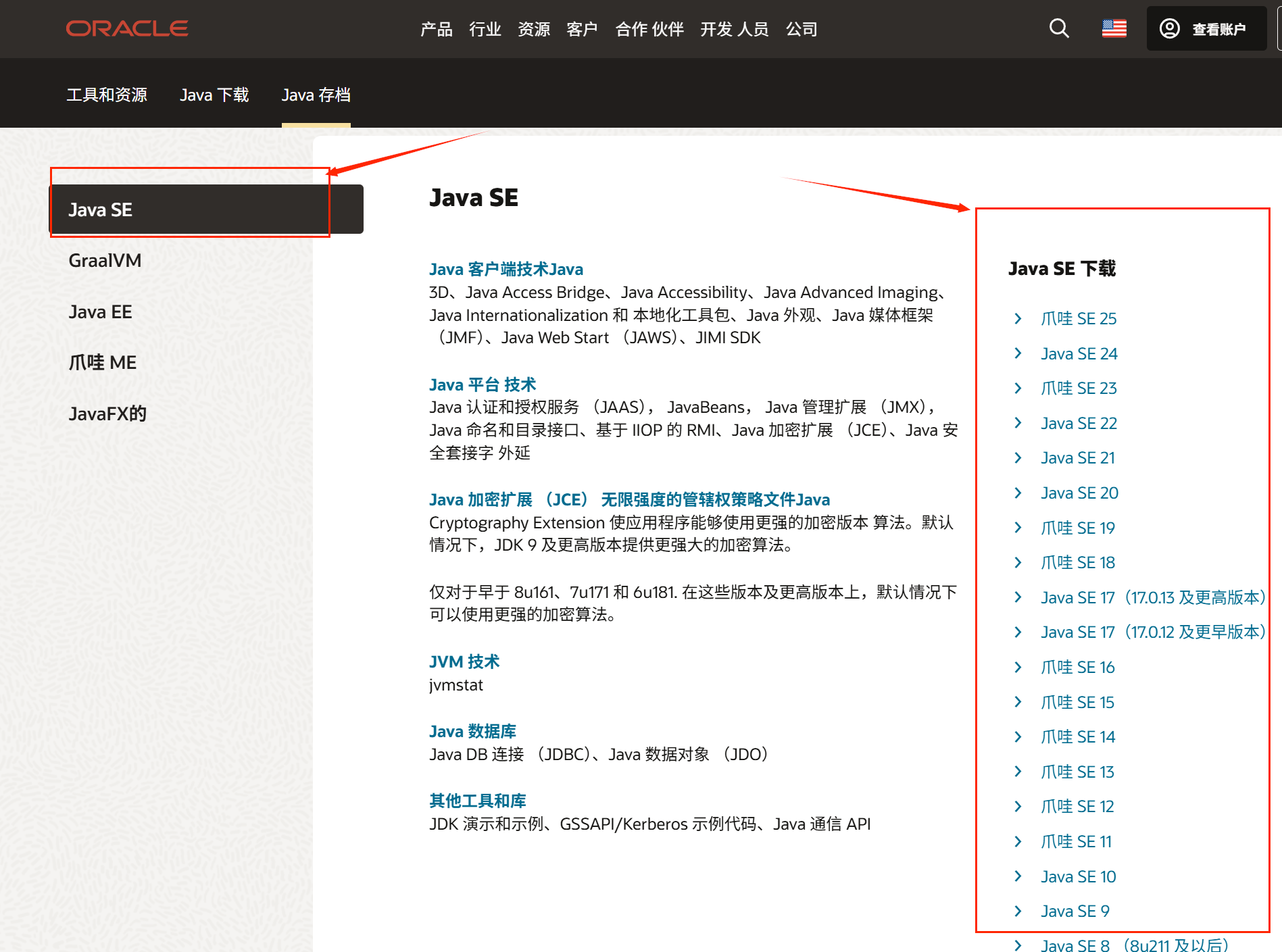The image size is (1282, 952).
Task: Expand the chevron next to Java SE 9
Action: pyautogui.click(x=1018, y=911)
